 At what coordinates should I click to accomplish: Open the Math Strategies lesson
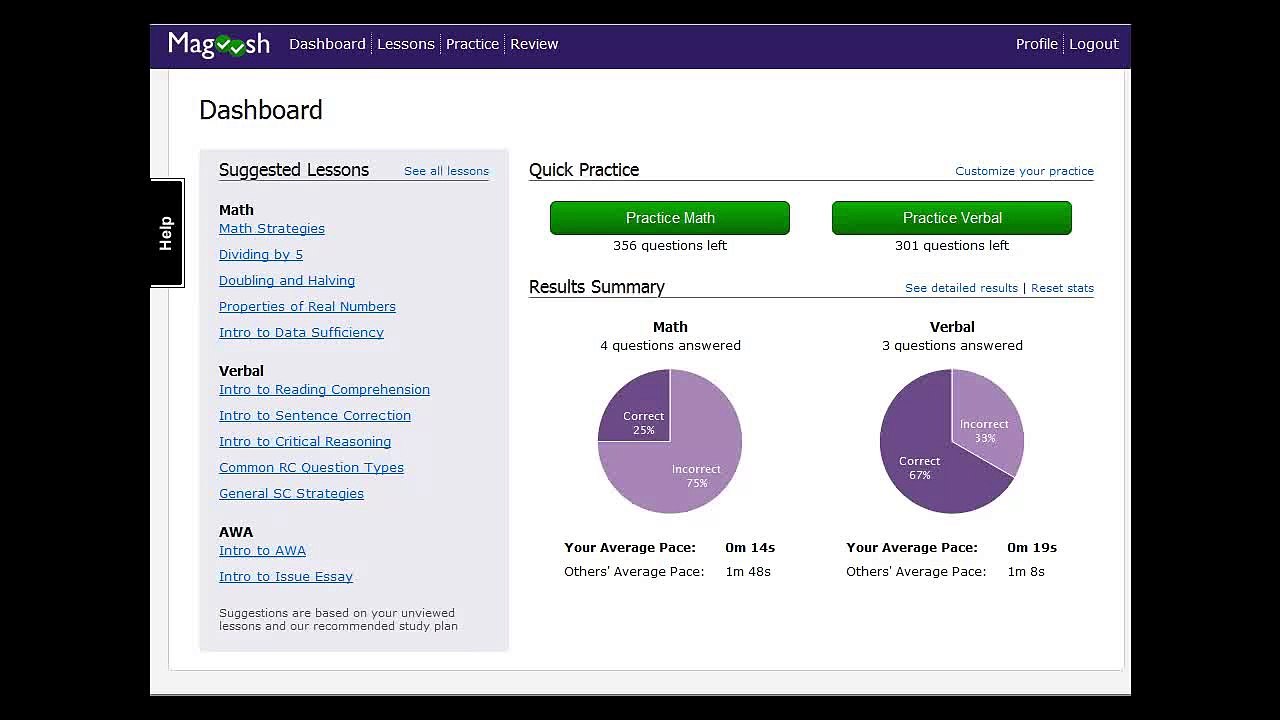pos(272,228)
